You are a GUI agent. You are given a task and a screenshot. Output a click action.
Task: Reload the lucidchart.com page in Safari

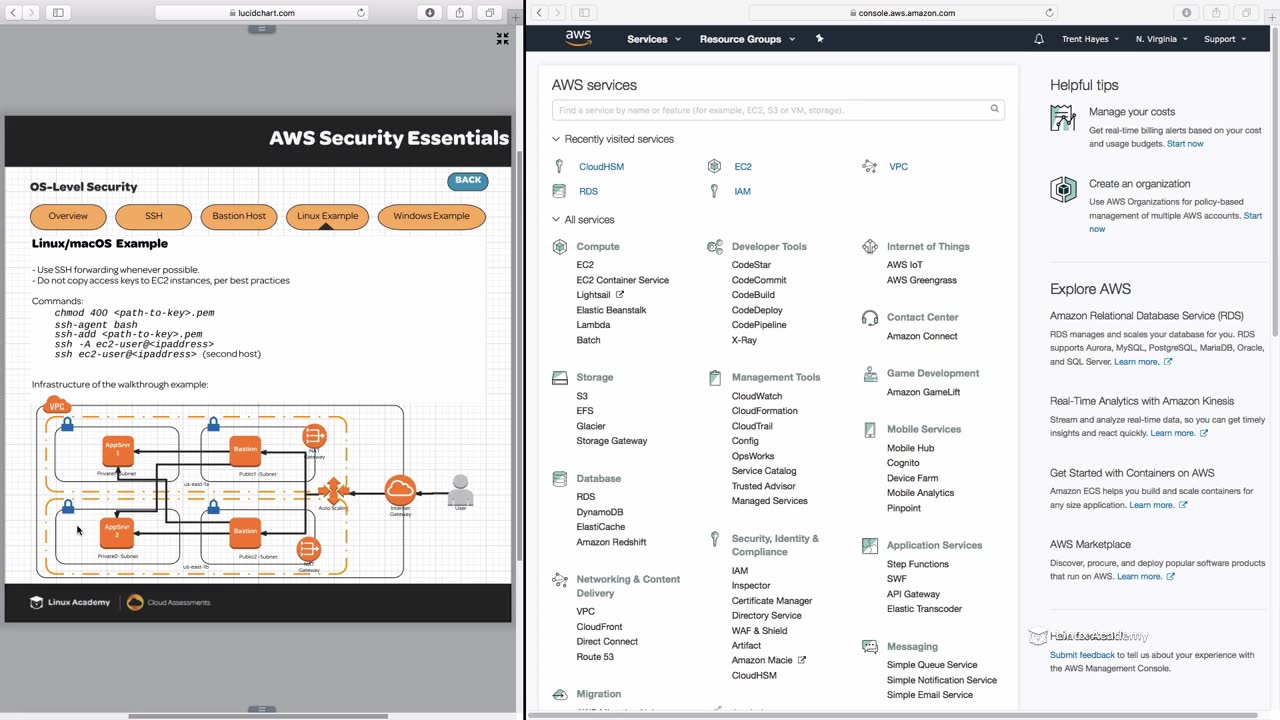pyautogui.click(x=361, y=13)
